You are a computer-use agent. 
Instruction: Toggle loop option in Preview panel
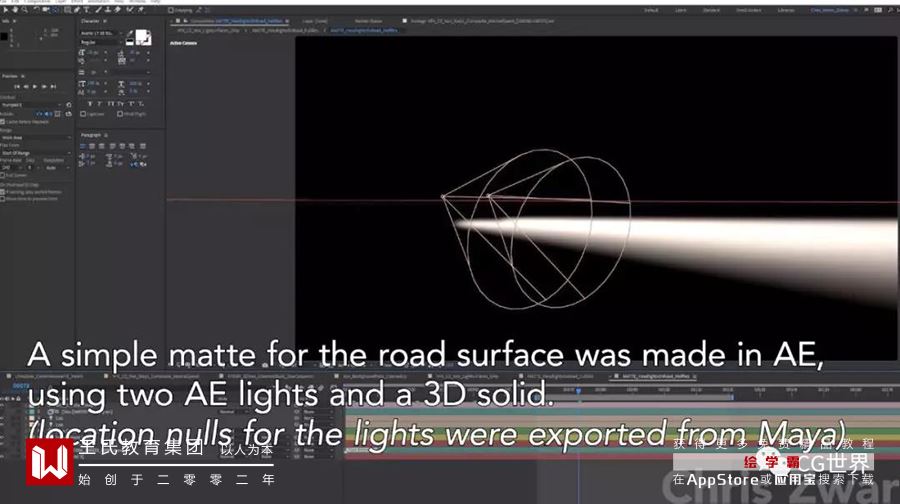click(68, 114)
